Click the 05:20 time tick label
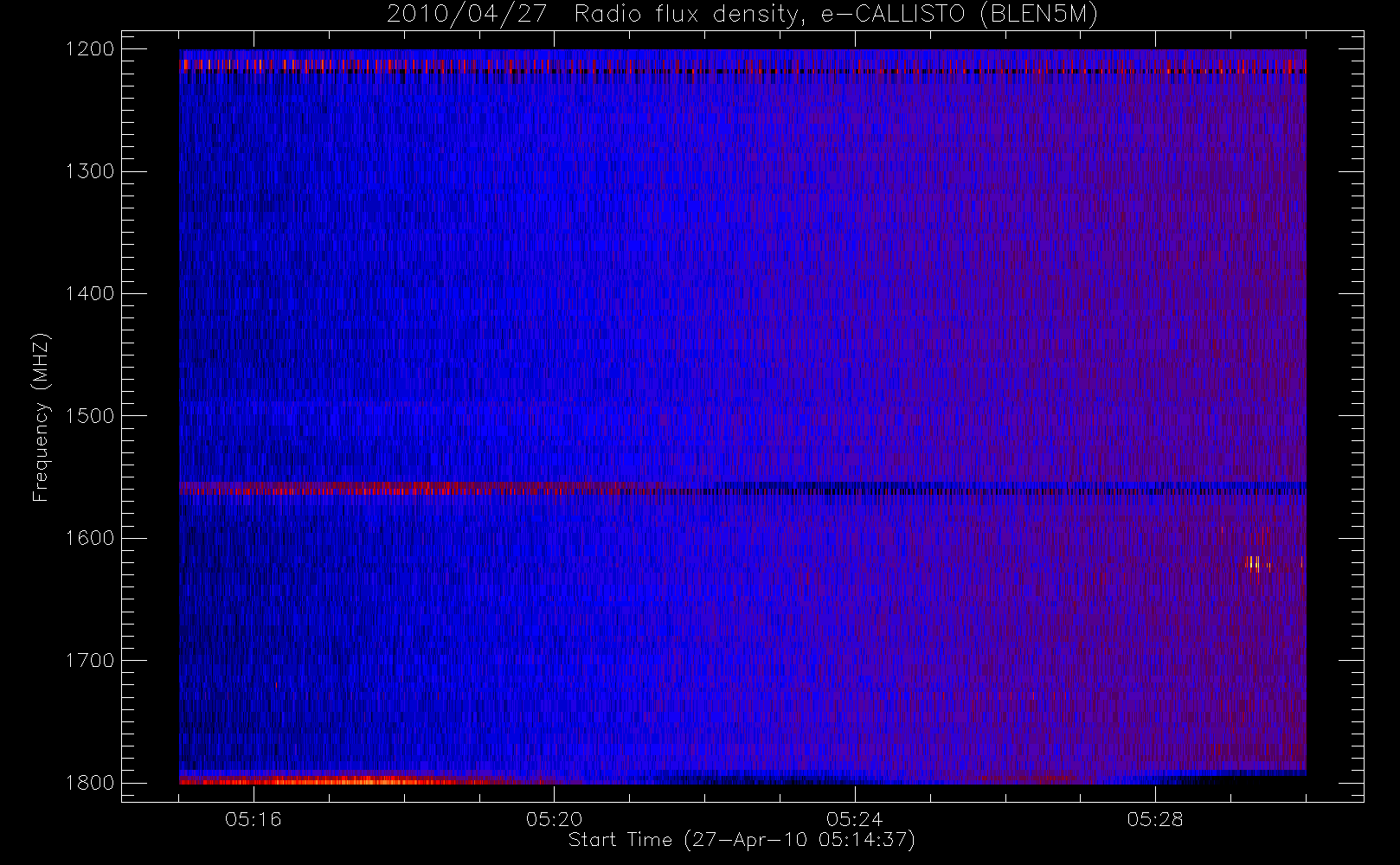Image resolution: width=1400 pixels, height=865 pixels. (x=554, y=819)
